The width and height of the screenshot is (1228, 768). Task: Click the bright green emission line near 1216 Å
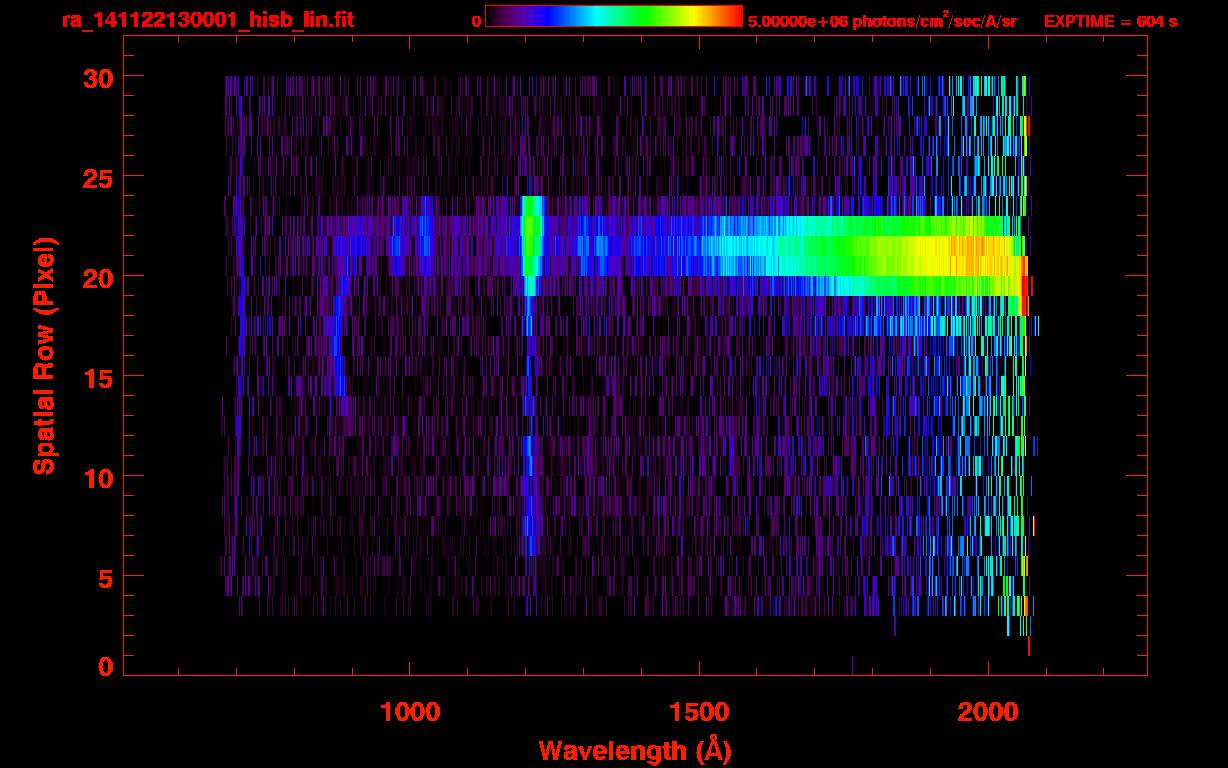coord(531,245)
